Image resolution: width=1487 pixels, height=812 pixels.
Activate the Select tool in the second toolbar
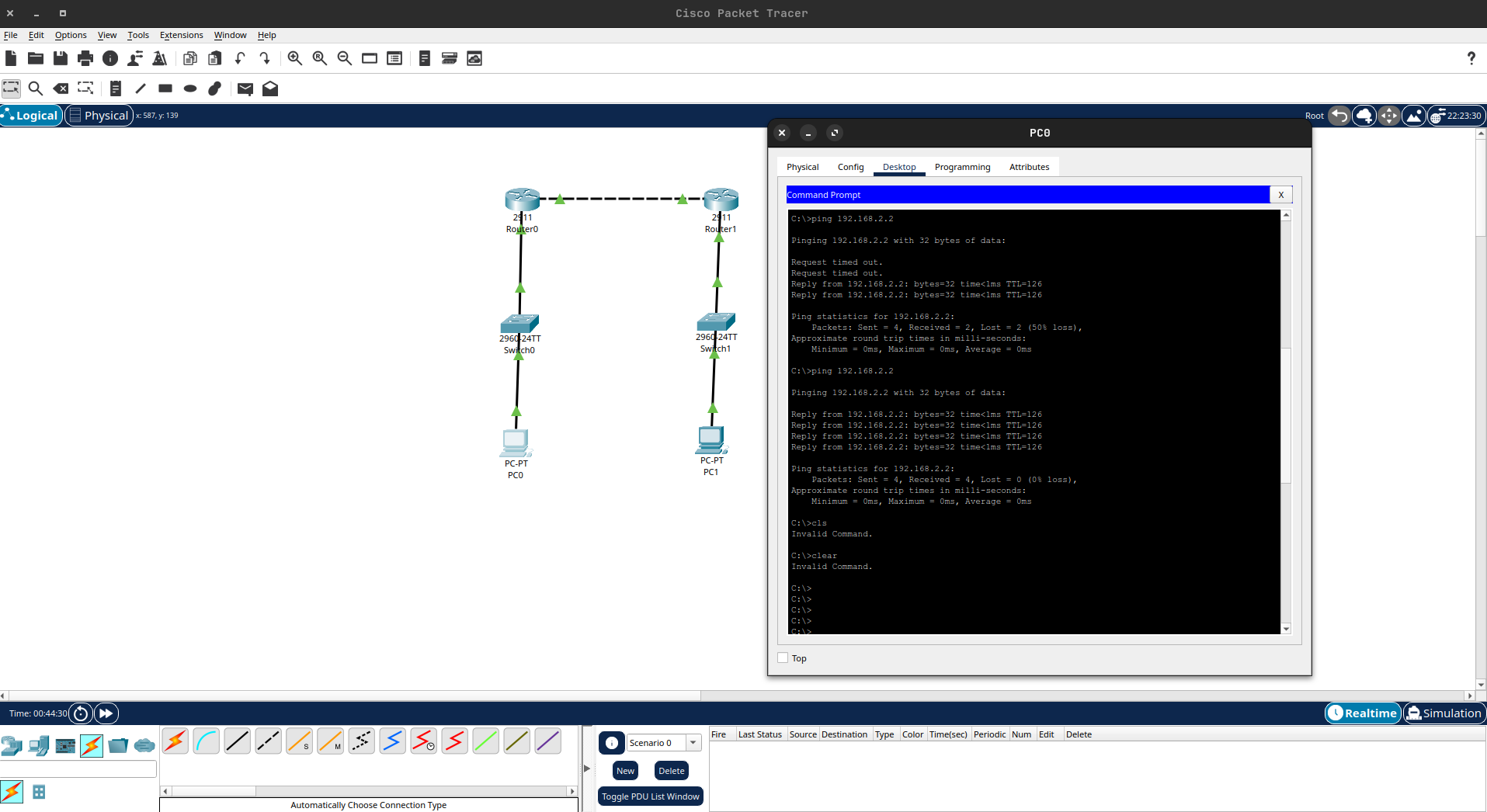11,88
